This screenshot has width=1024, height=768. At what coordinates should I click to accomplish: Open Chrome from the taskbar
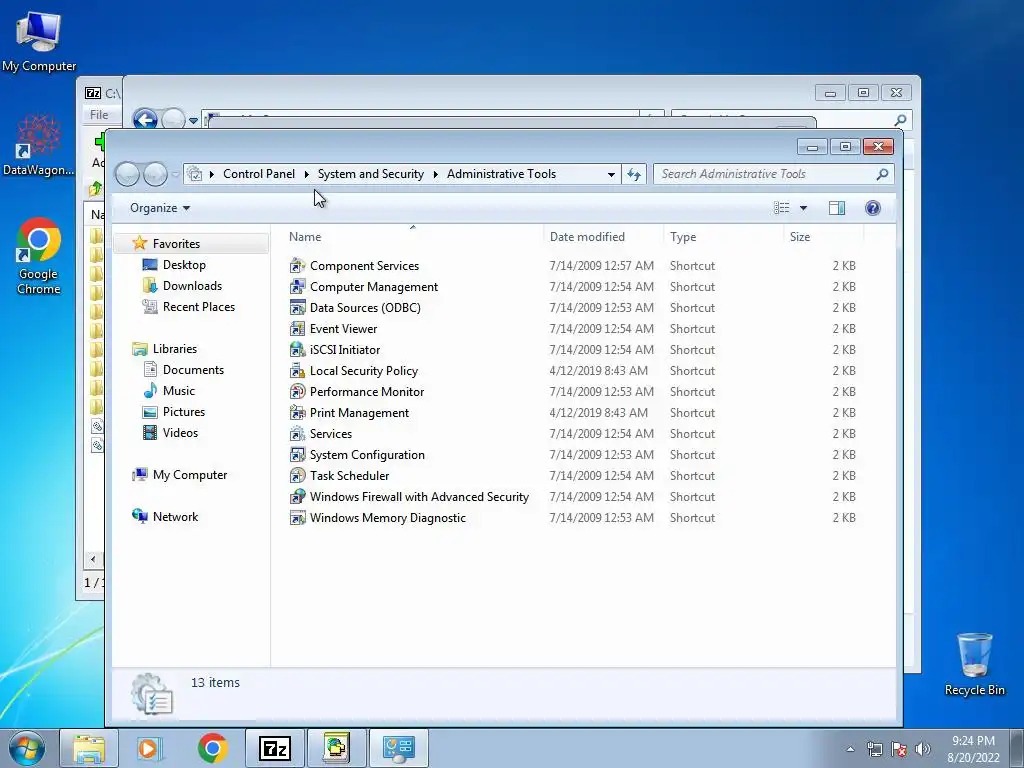tap(212, 748)
